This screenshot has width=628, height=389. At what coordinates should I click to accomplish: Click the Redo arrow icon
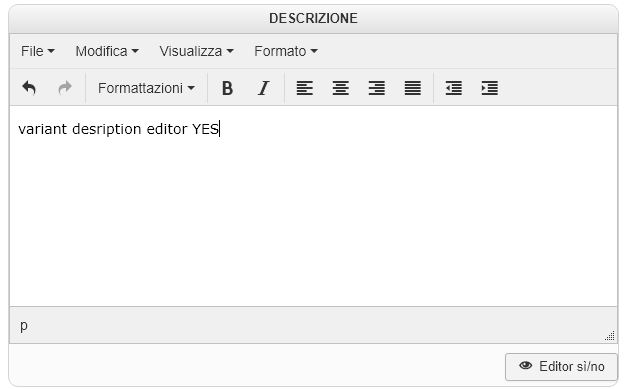[64, 88]
